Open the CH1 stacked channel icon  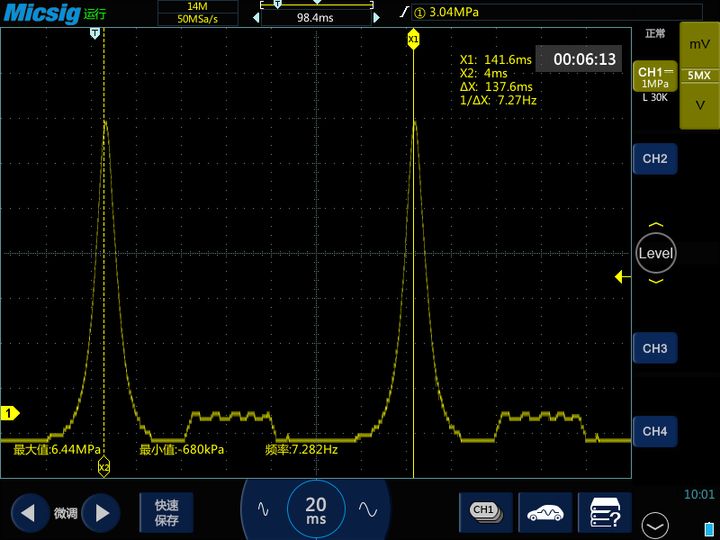pyautogui.click(x=485, y=512)
